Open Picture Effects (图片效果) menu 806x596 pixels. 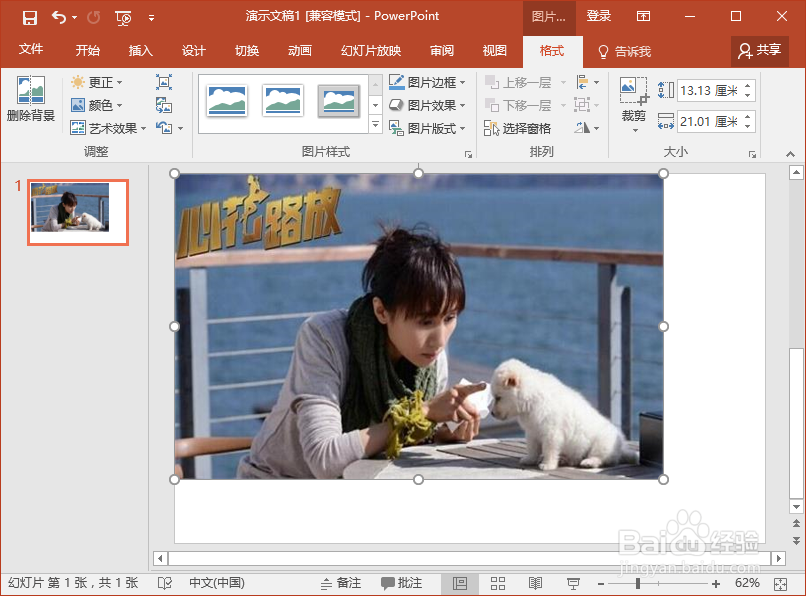point(427,105)
